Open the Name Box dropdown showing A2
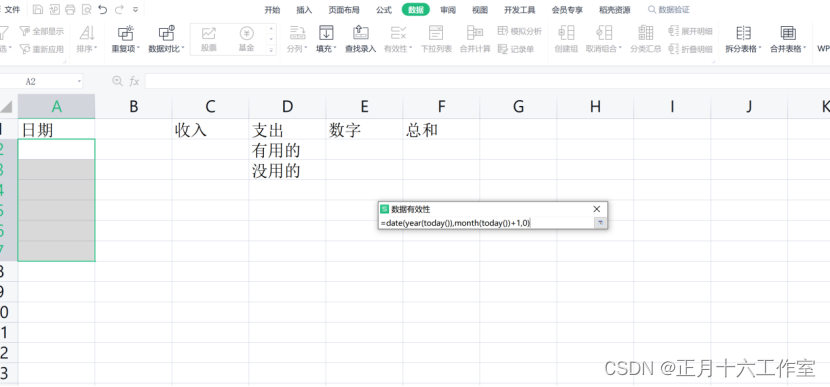830x387 pixels. 79,82
